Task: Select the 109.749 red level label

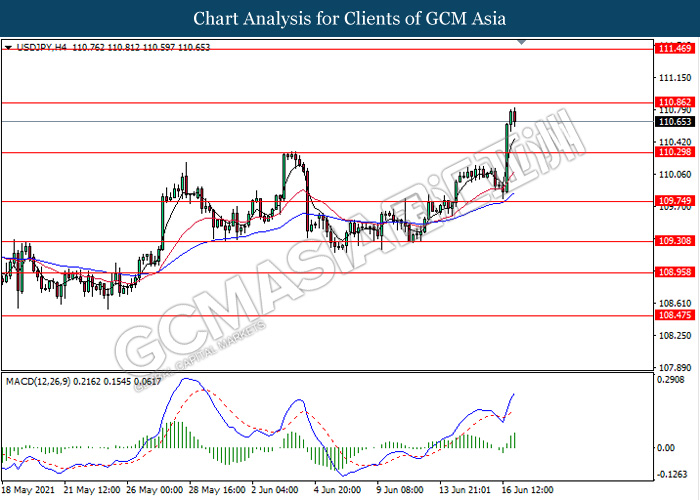Action: pyautogui.click(x=675, y=201)
